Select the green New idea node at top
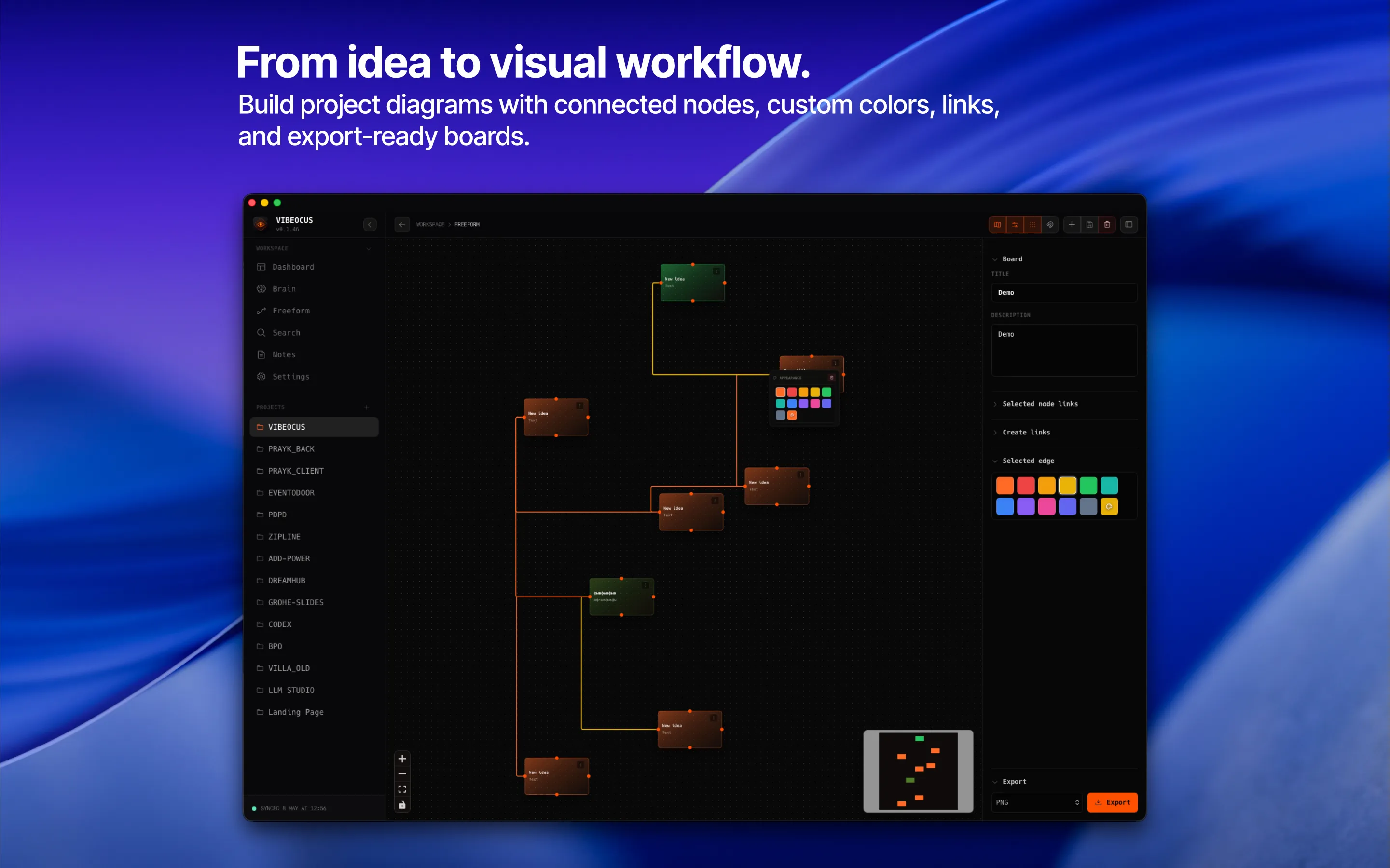1390x868 pixels. 692,283
